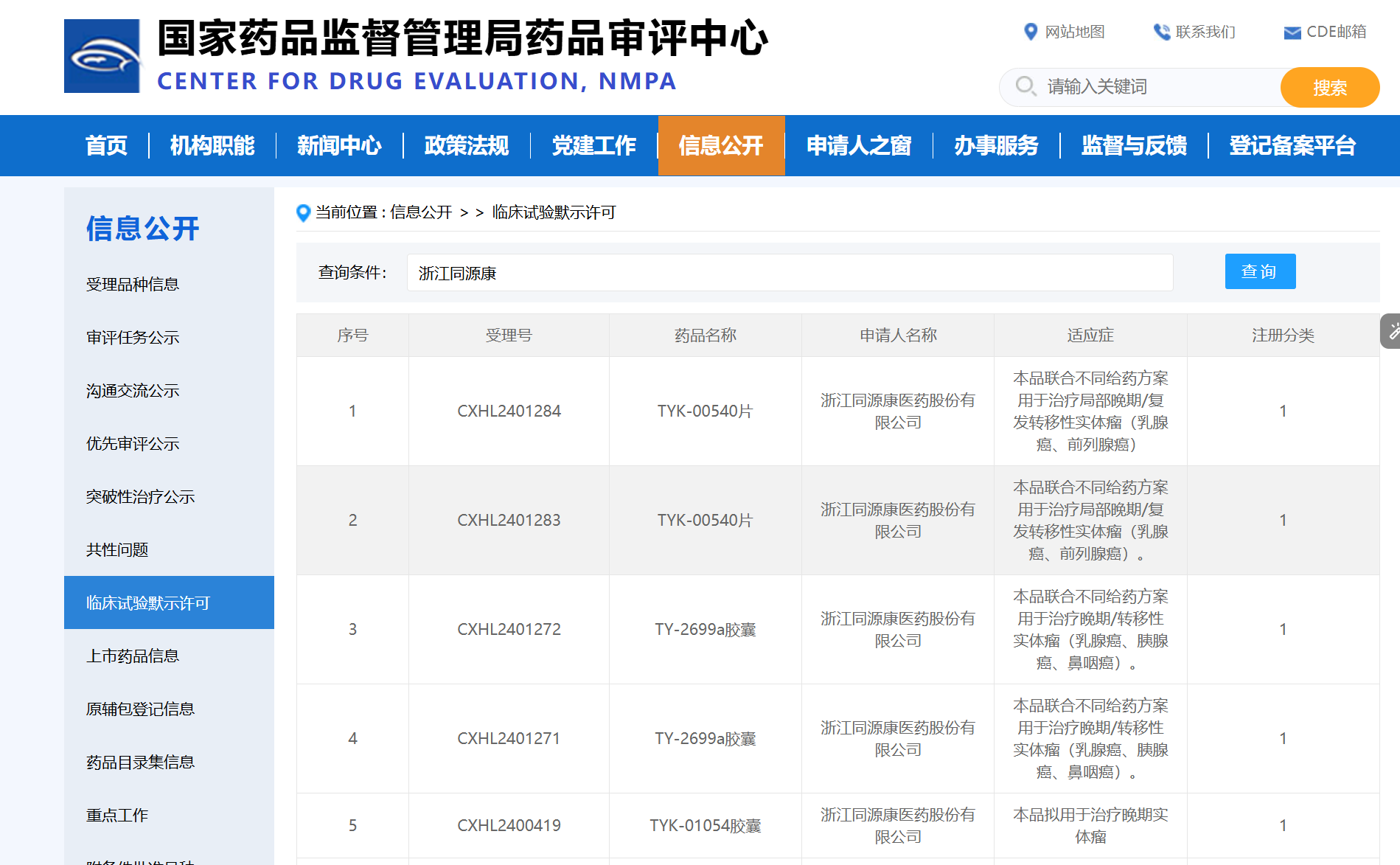This screenshot has height=865, width=1400.
Task: Click the 临床试验默示许可 breadcrumb item
Action: [x=554, y=212]
